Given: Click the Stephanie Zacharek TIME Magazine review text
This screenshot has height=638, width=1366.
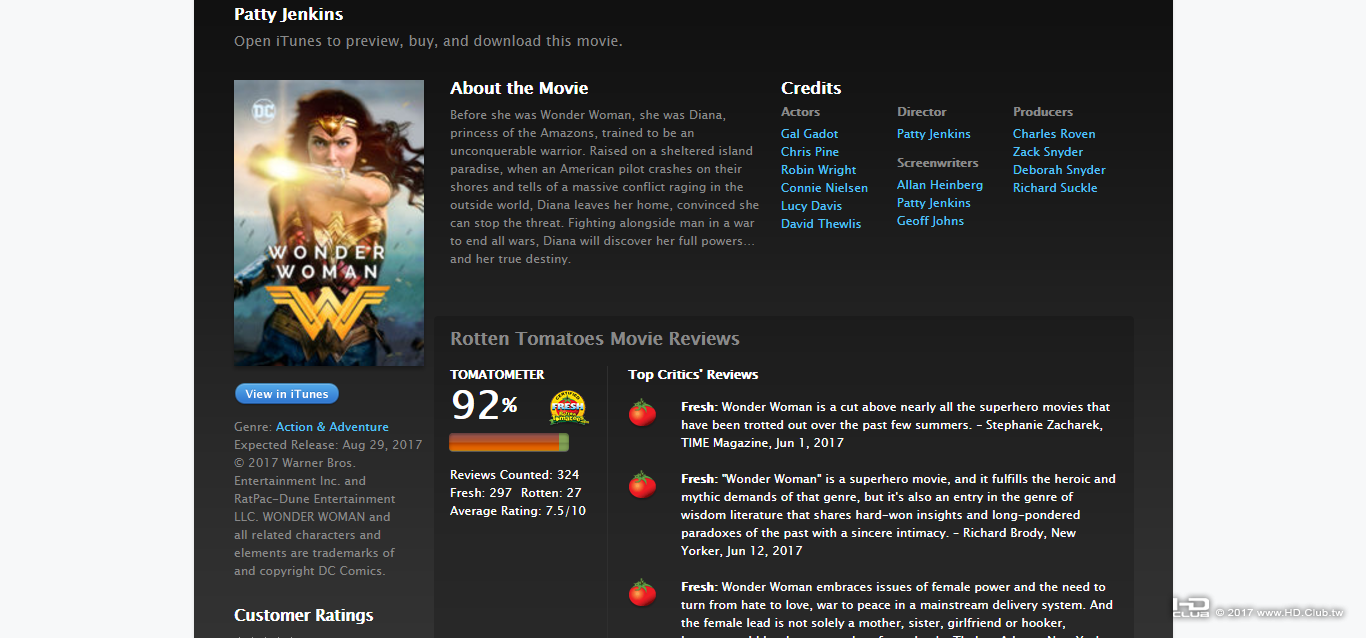Looking at the screenshot, I should (896, 425).
